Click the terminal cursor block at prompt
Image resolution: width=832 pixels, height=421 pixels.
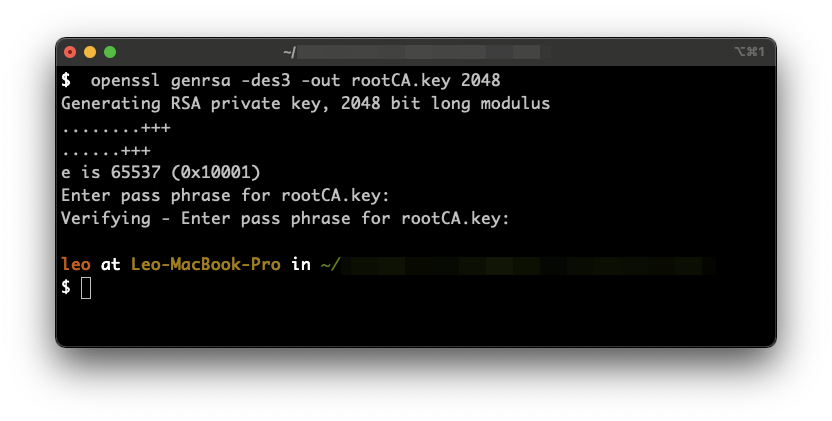pyautogui.click(x=86, y=288)
